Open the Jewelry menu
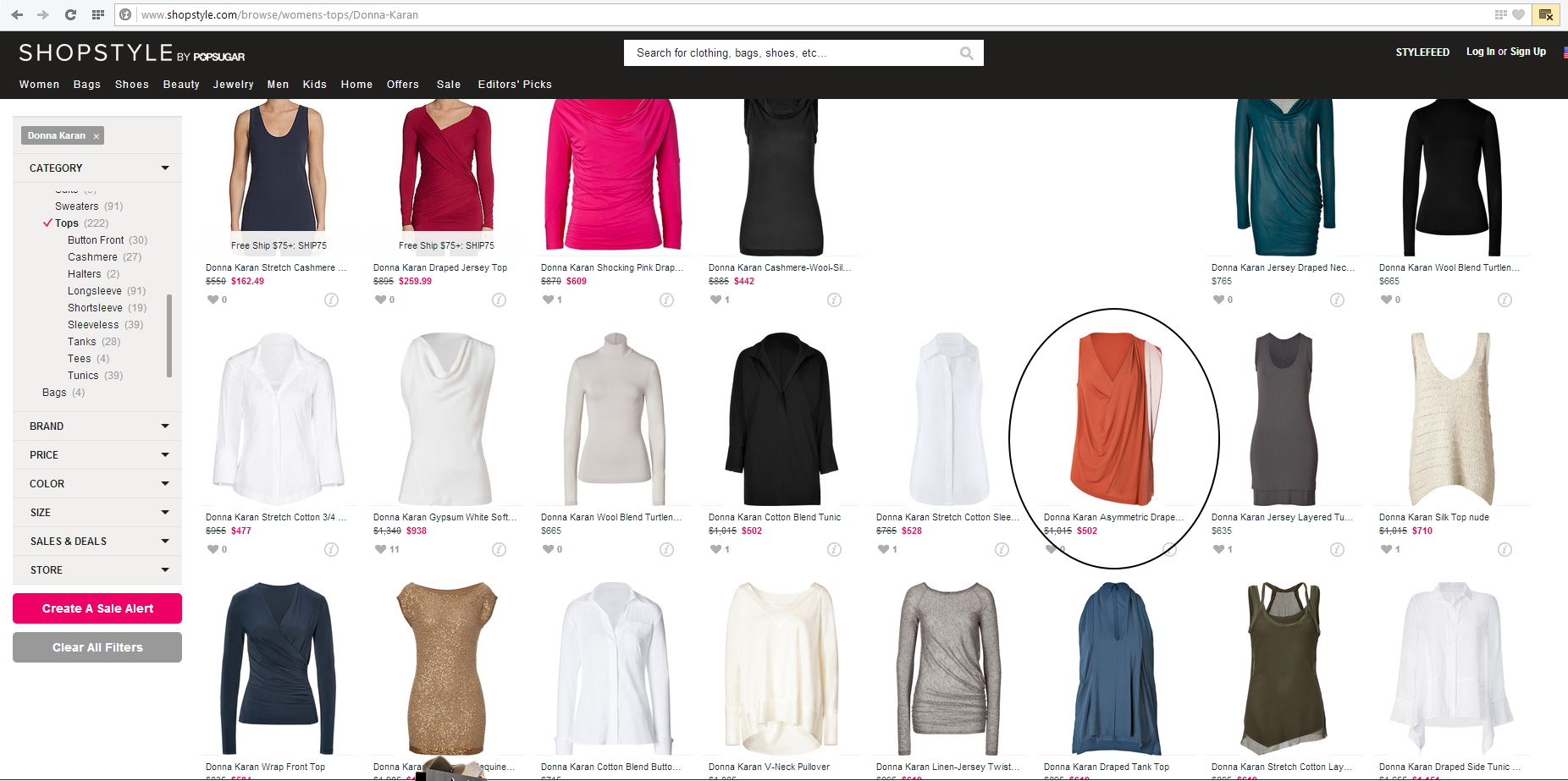 click(x=234, y=85)
